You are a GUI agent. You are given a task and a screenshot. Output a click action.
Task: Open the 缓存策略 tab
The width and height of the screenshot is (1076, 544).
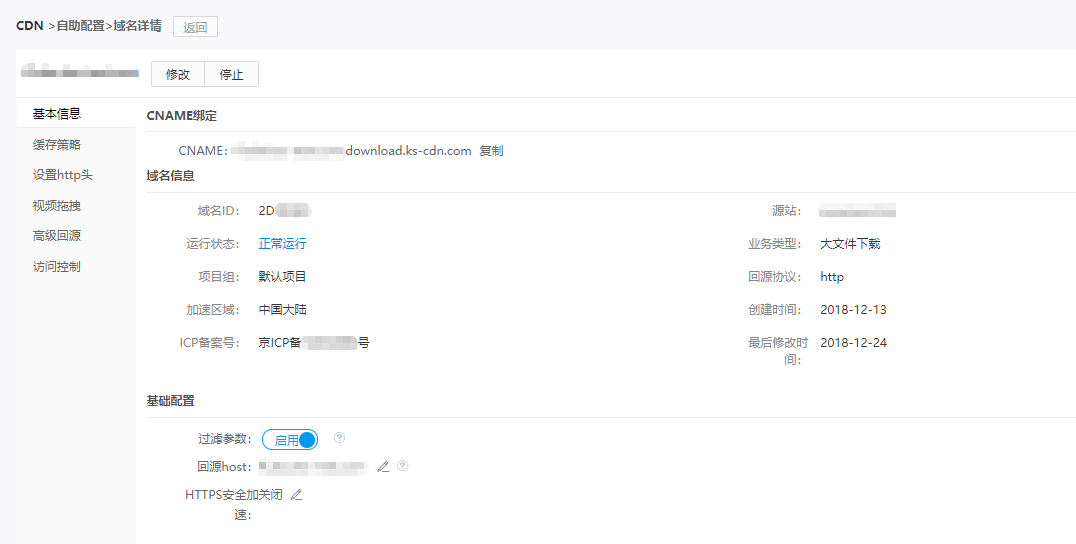click(57, 145)
